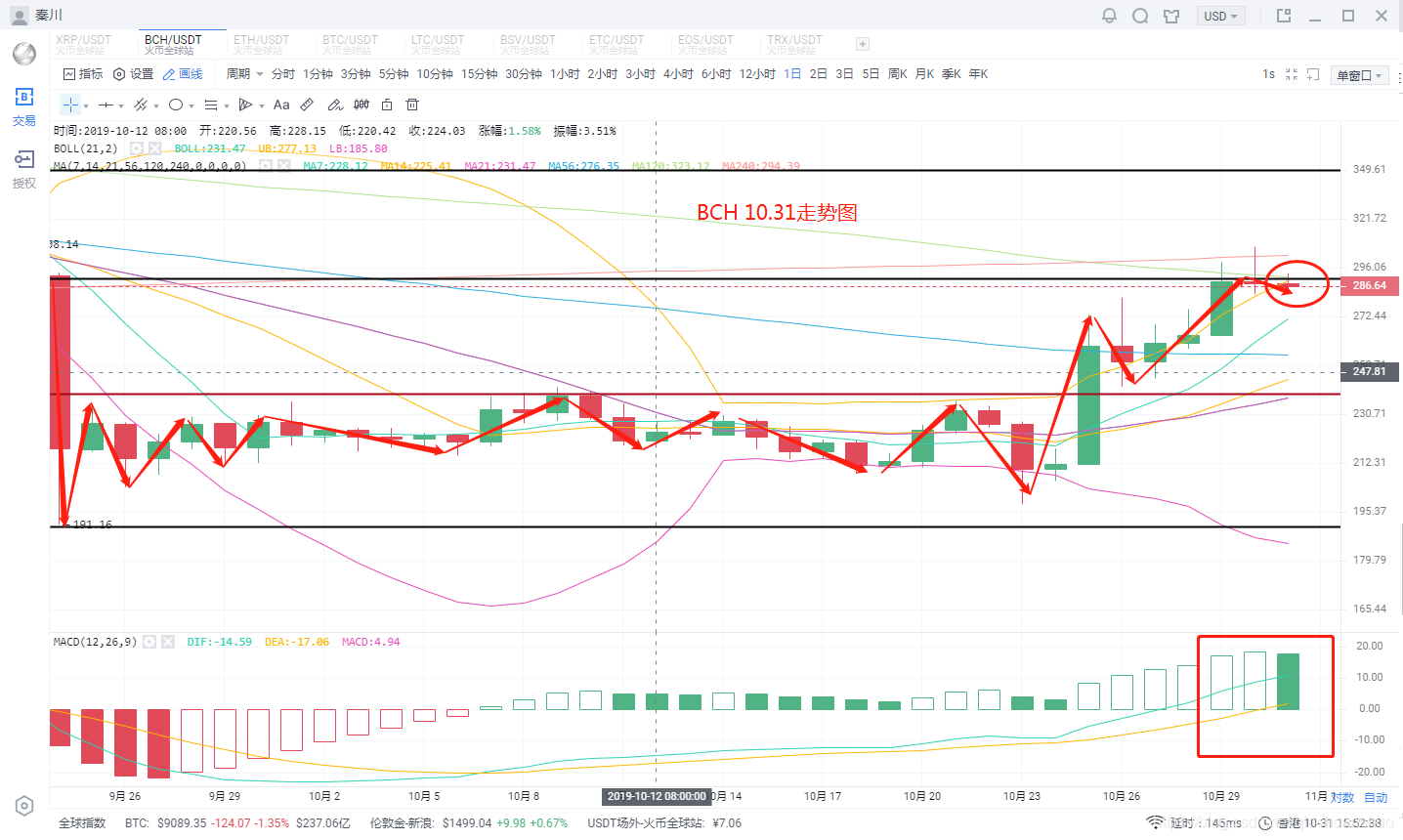
Task: Open the 授权 (authorization) sidebar section
Action: (23, 169)
